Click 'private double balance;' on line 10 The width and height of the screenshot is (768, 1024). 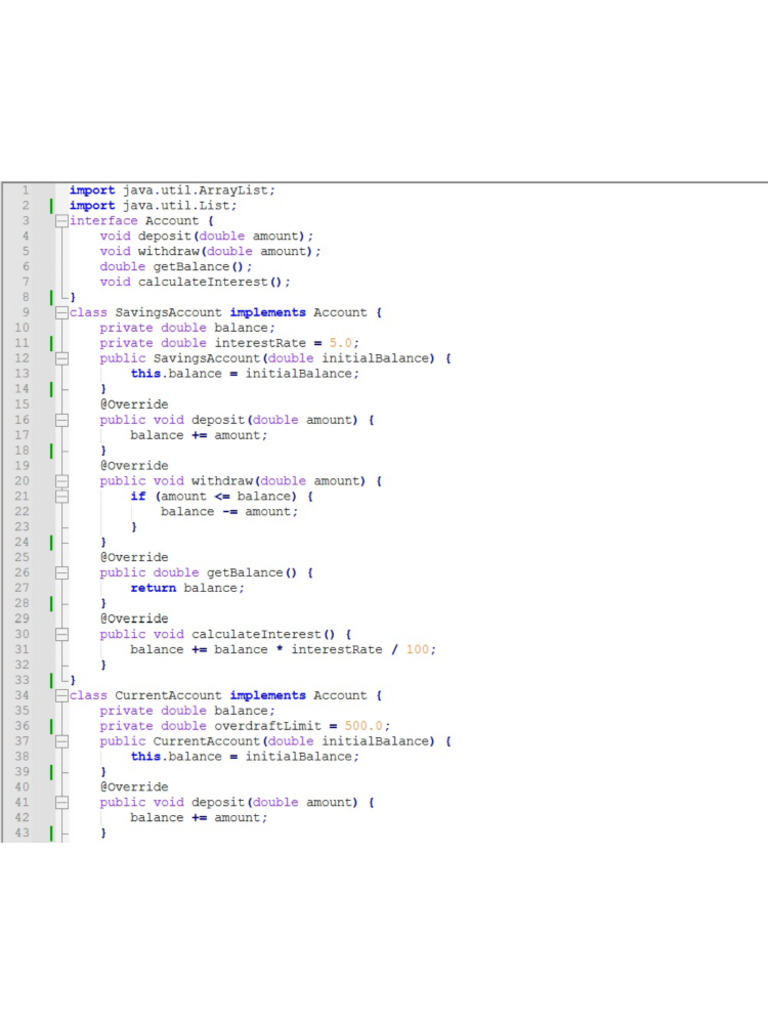(187, 328)
